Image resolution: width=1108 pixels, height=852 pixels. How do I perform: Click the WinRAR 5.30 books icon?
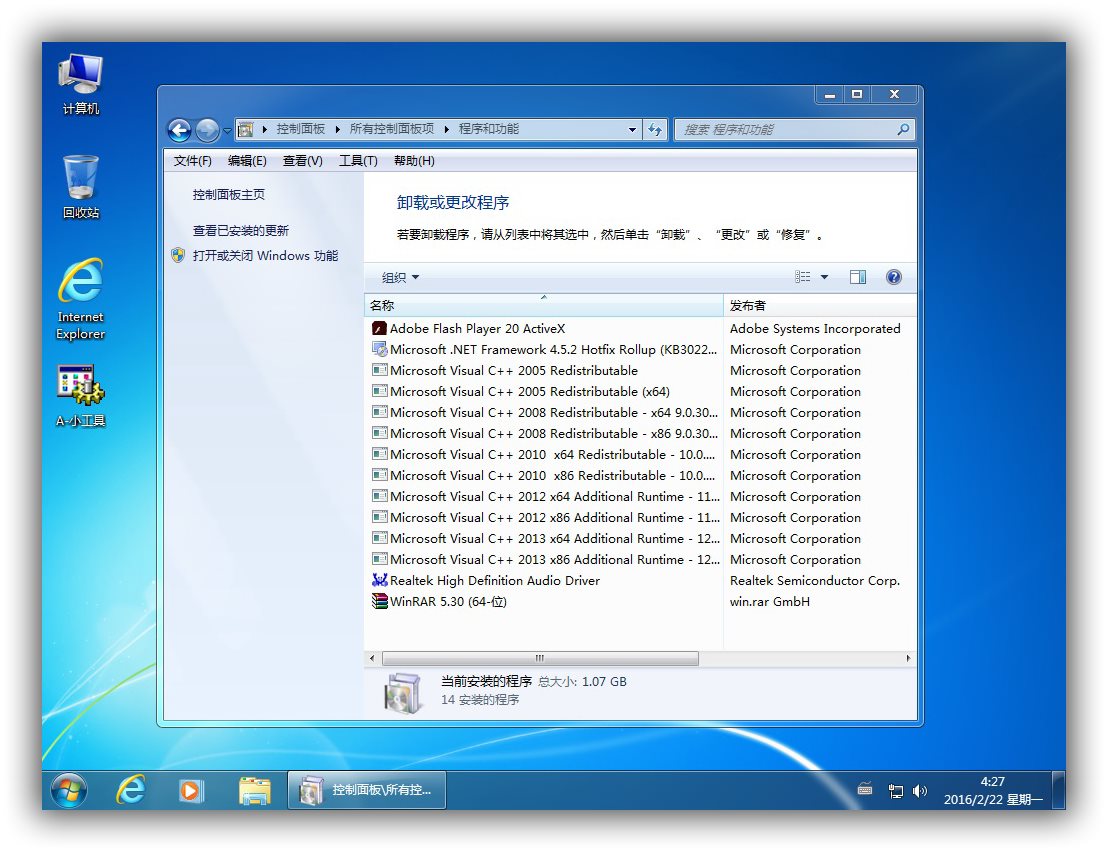point(379,601)
